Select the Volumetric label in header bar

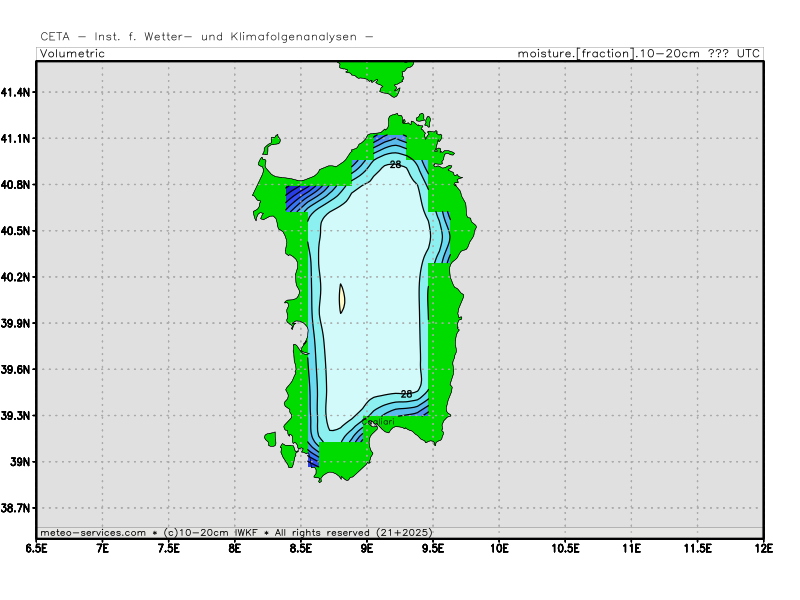[x=72, y=53]
